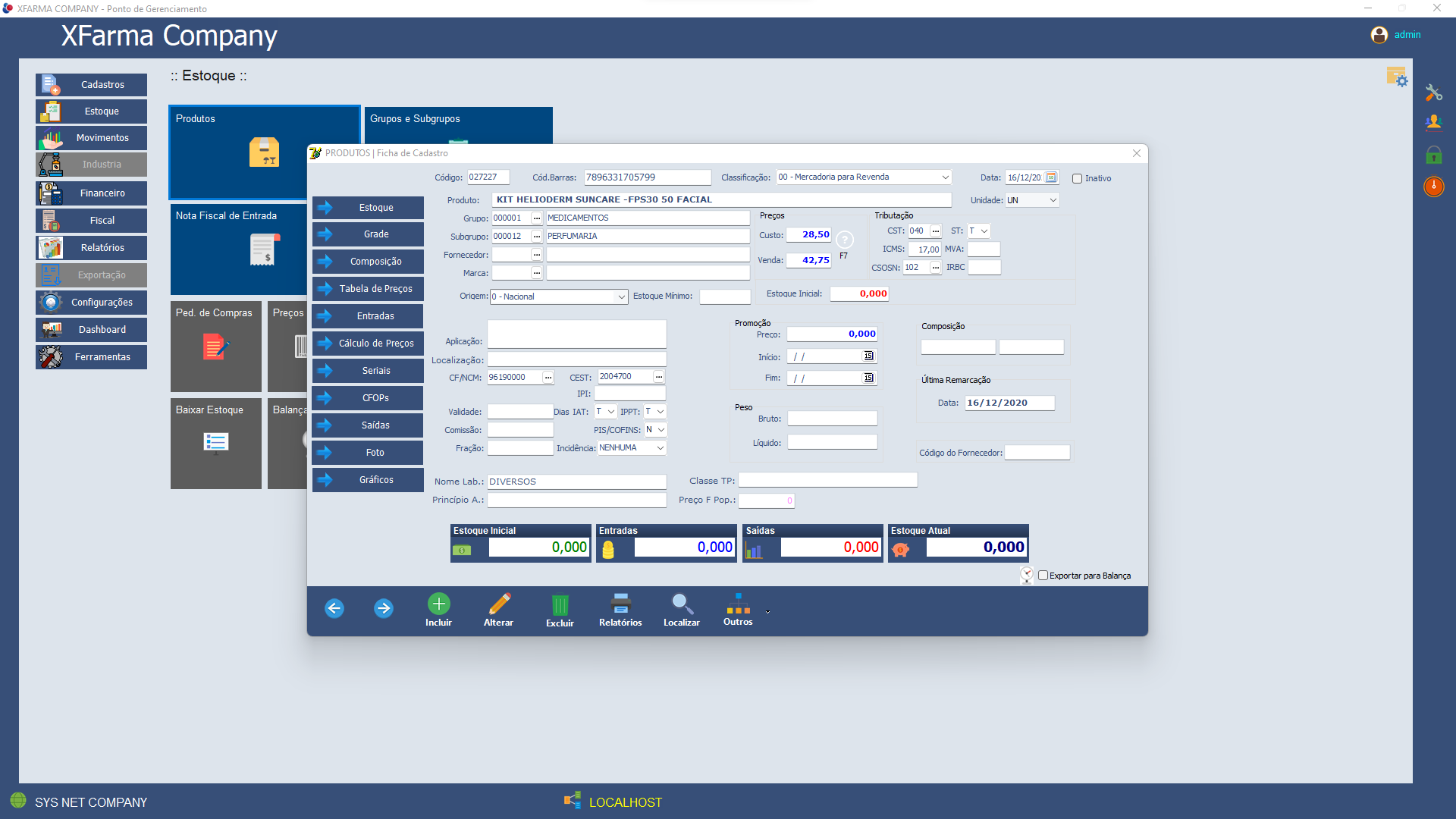The width and height of the screenshot is (1456, 819).
Task: Select the Relatórios sidebar menu
Action: point(92,248)
